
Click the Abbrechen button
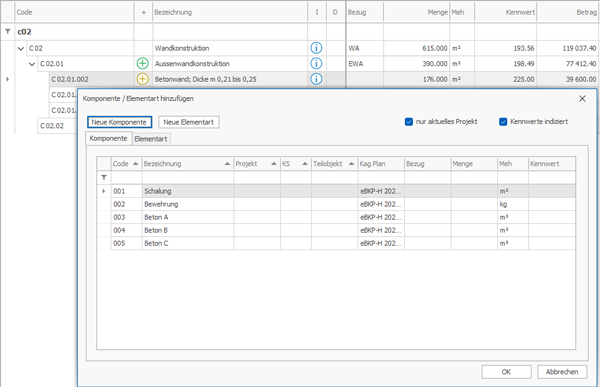pyautogui.click(x=562, y=372)
